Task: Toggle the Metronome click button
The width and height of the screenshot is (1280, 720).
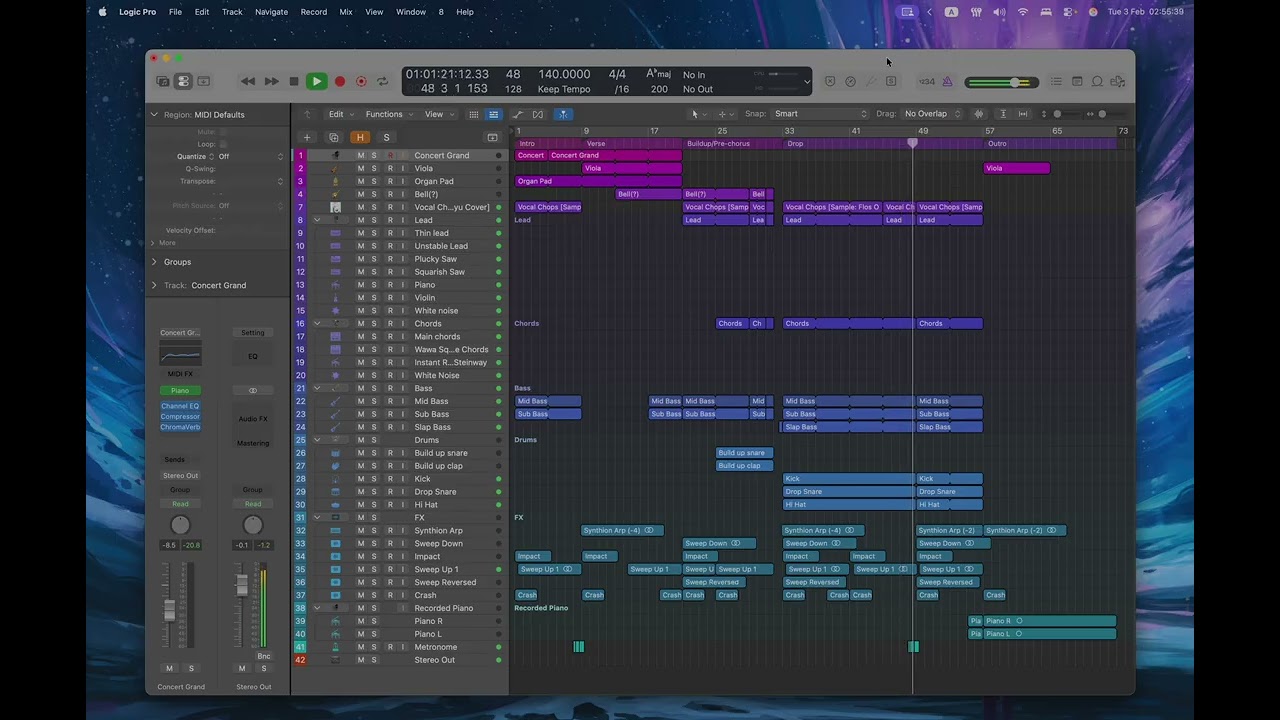Action: tap(947, 81)
